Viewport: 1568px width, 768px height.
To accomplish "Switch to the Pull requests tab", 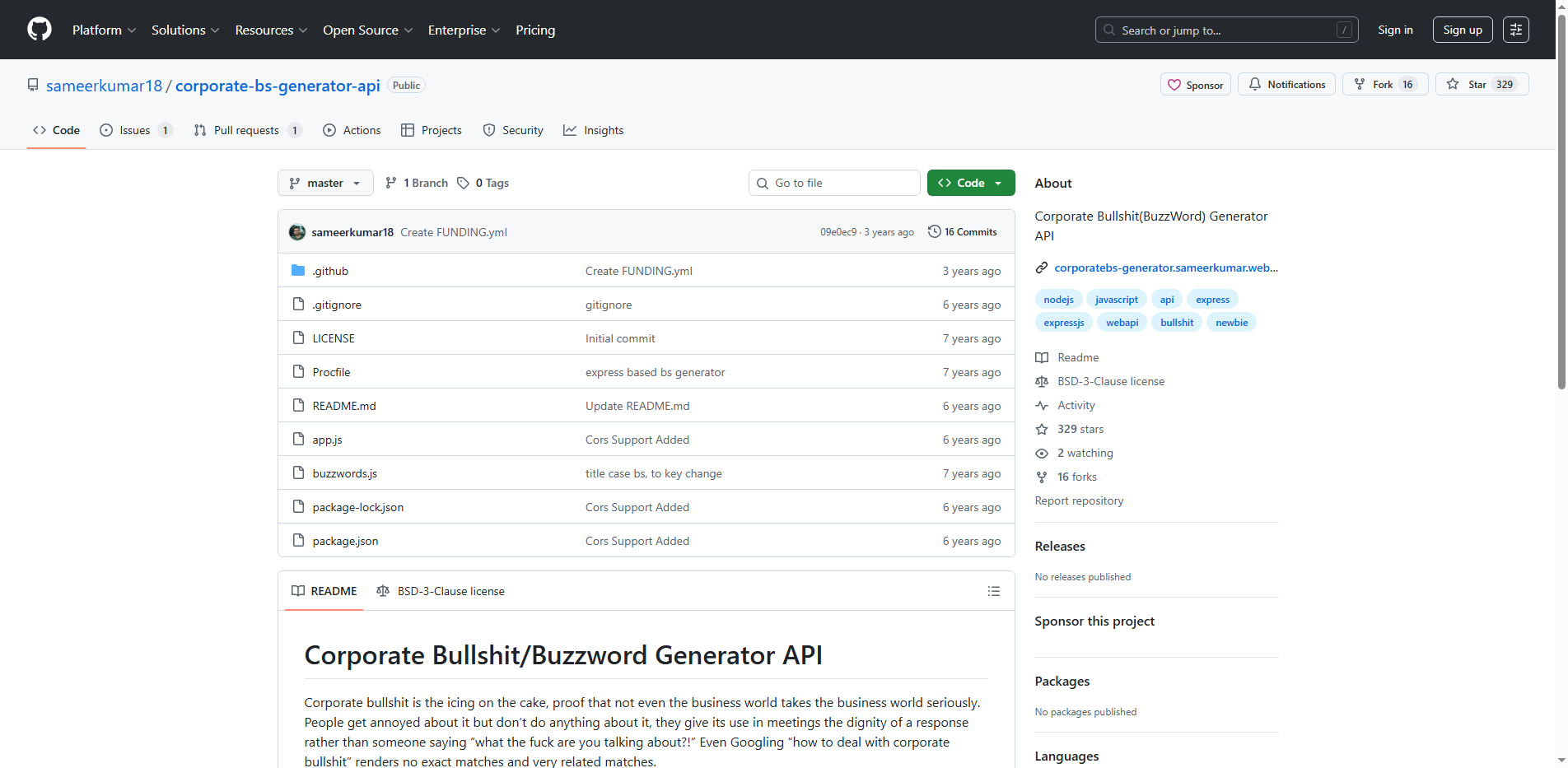I will (247, 130).
